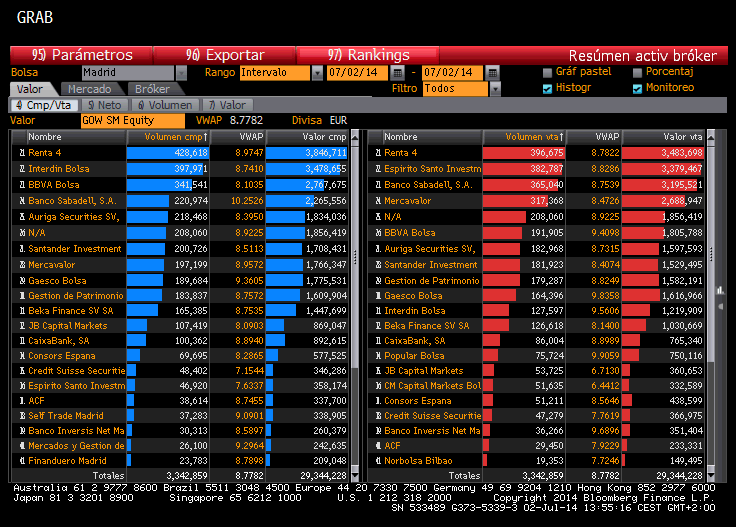736x527 pixels.
Task: Click Finanduero Madrid in the buy table
Action: [x=67, y=461]
